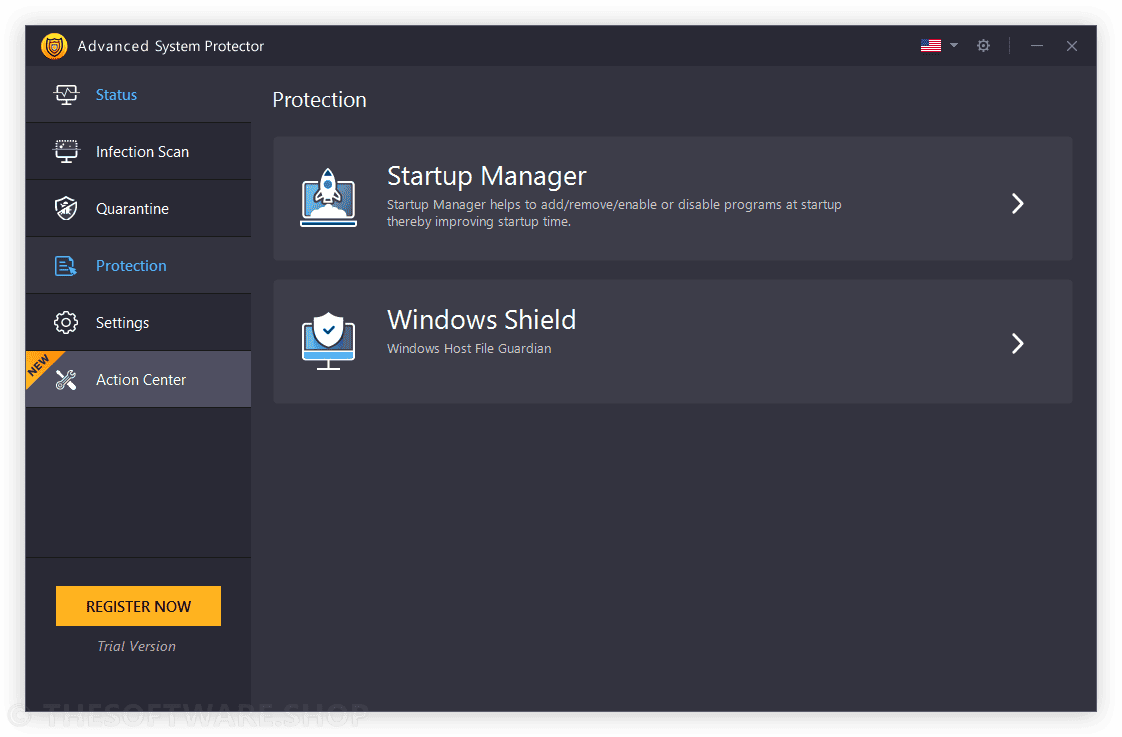Image resolution: width=1122 pixels, height=737 pixels.
Task: Click the REGISTER NOW button
Action: pos(138,606)
